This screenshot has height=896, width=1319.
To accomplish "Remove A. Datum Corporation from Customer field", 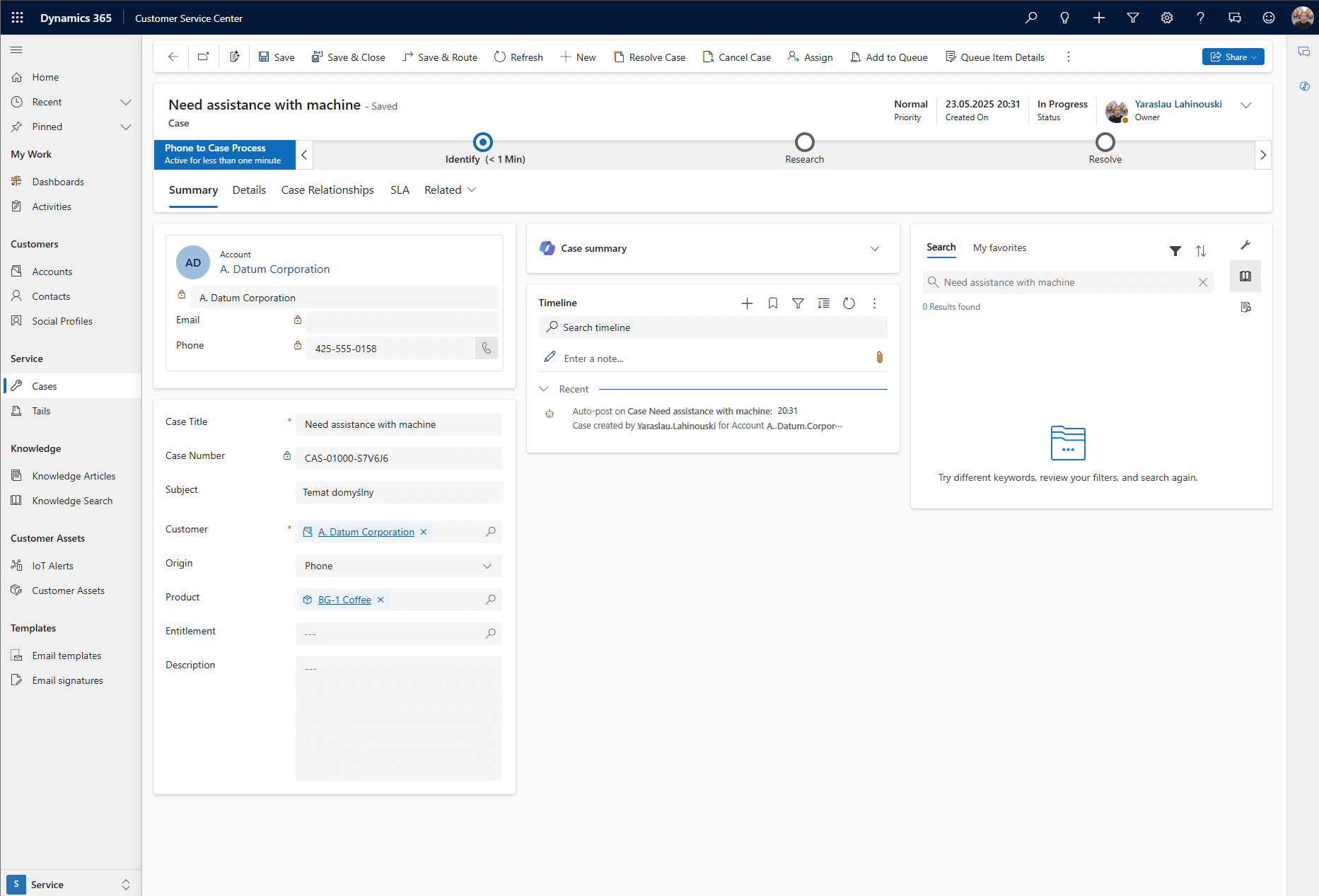I will click(424, 532).
